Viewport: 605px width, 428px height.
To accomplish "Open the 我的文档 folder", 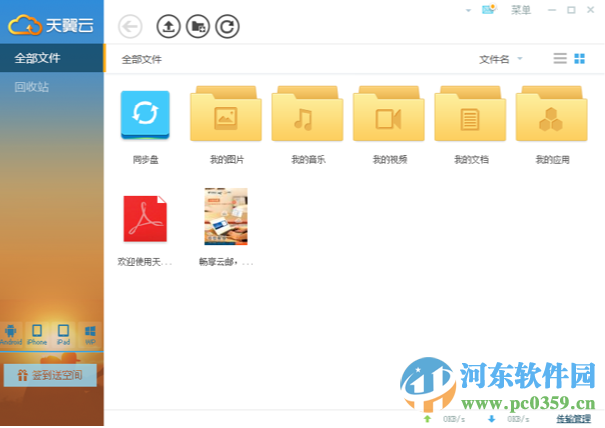I will (x=470, y=113).
